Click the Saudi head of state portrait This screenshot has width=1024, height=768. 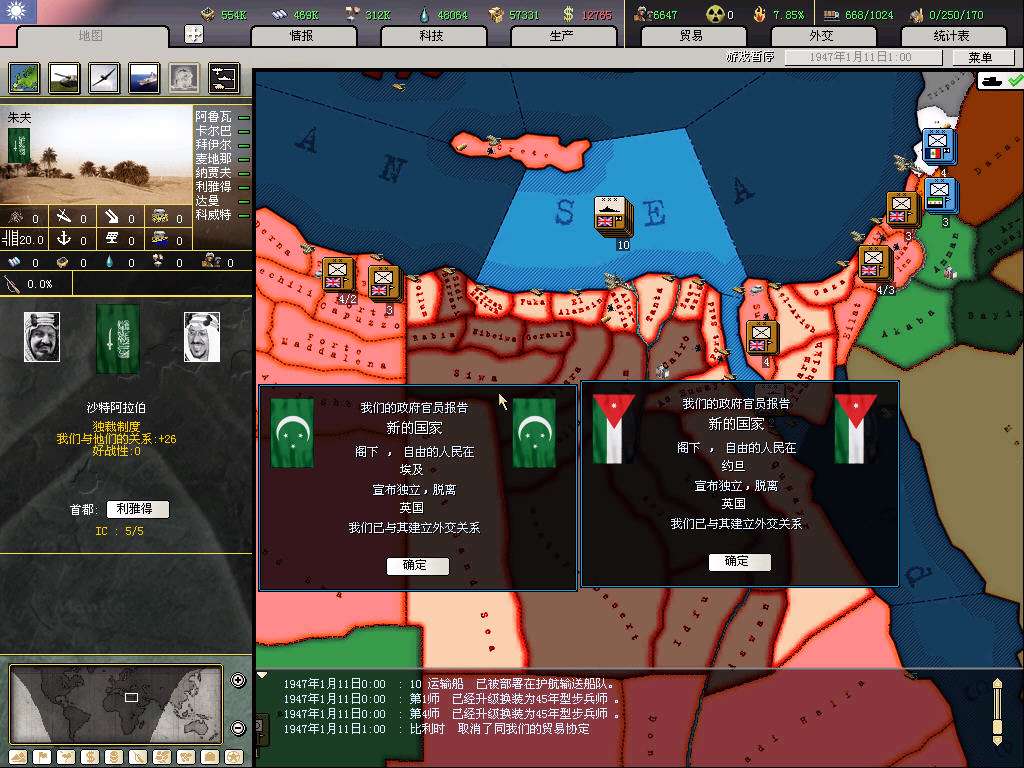point(42,337)
